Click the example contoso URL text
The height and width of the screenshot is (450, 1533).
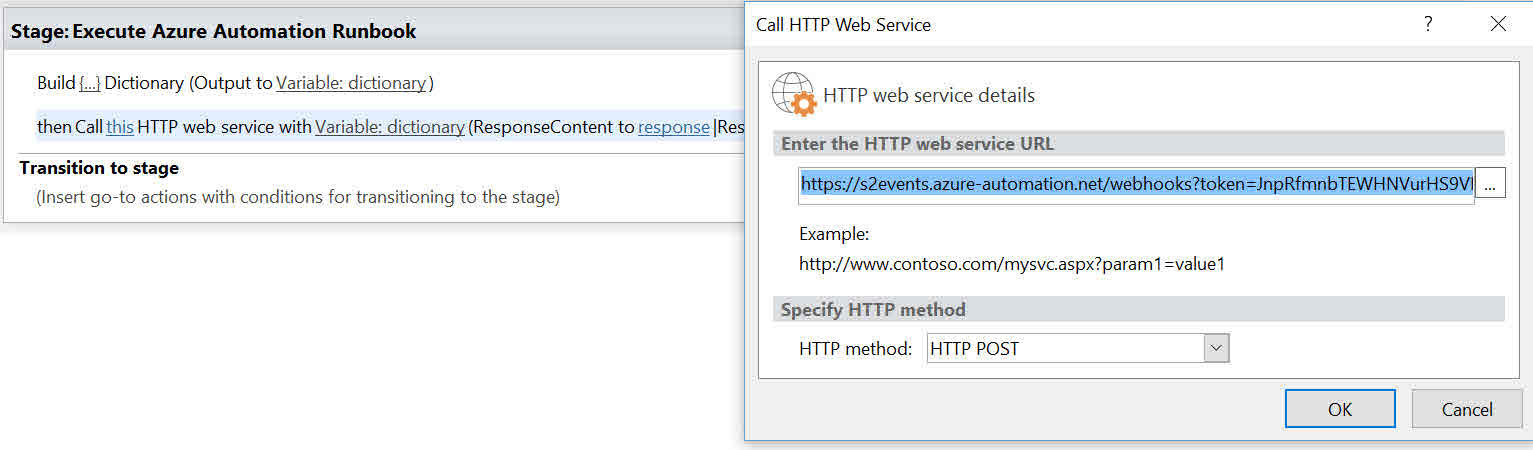tap(1011, 265)
